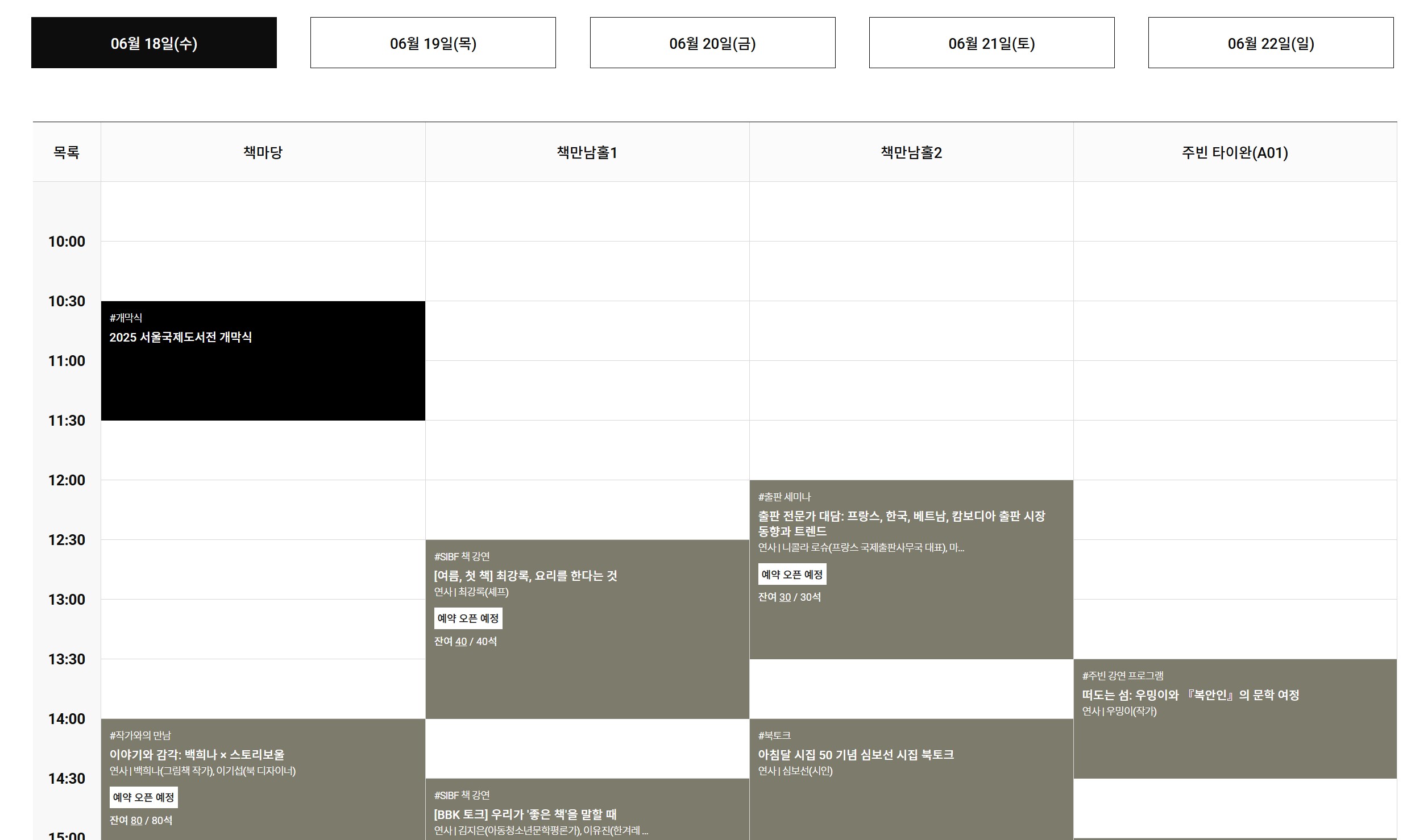
Task: Click 예약 오픈 예정 in 출판 세미나 block
Action: 792,575
